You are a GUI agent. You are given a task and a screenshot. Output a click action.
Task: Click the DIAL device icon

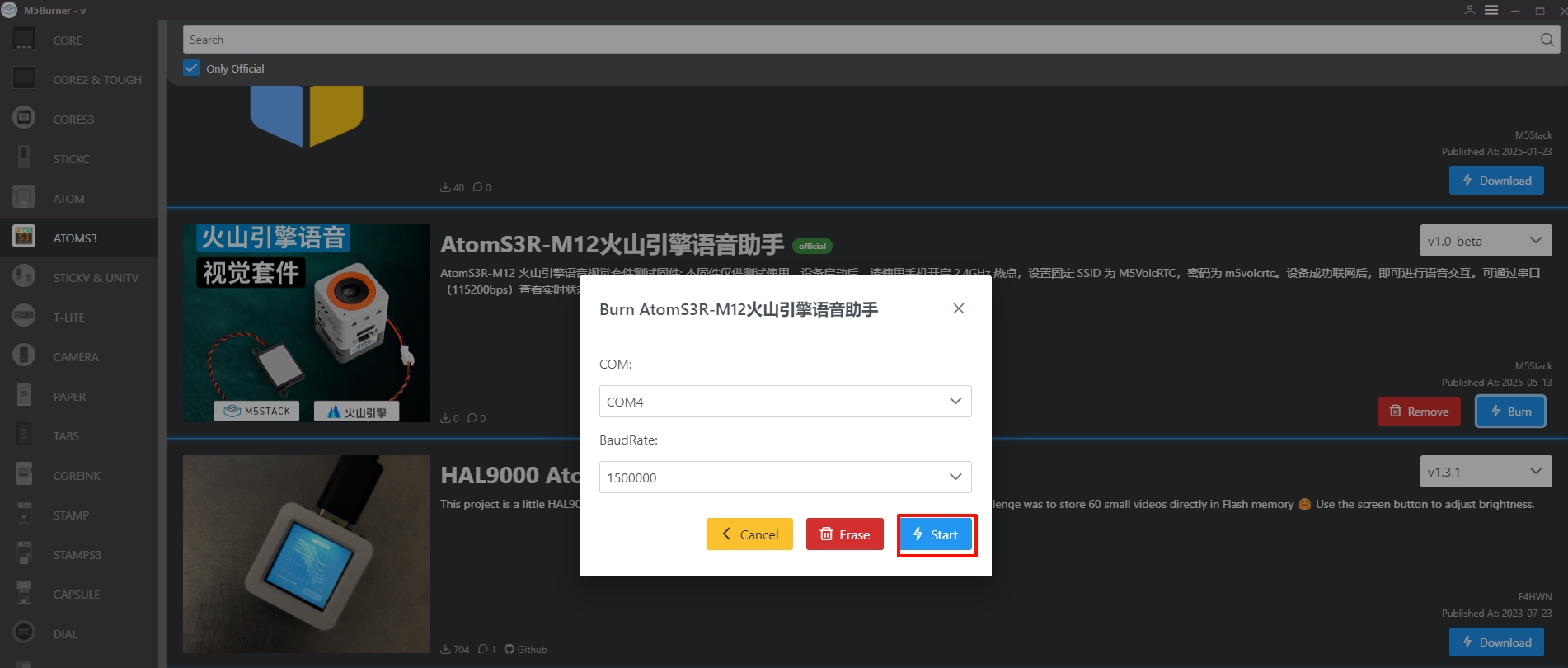tap(24, 633)
